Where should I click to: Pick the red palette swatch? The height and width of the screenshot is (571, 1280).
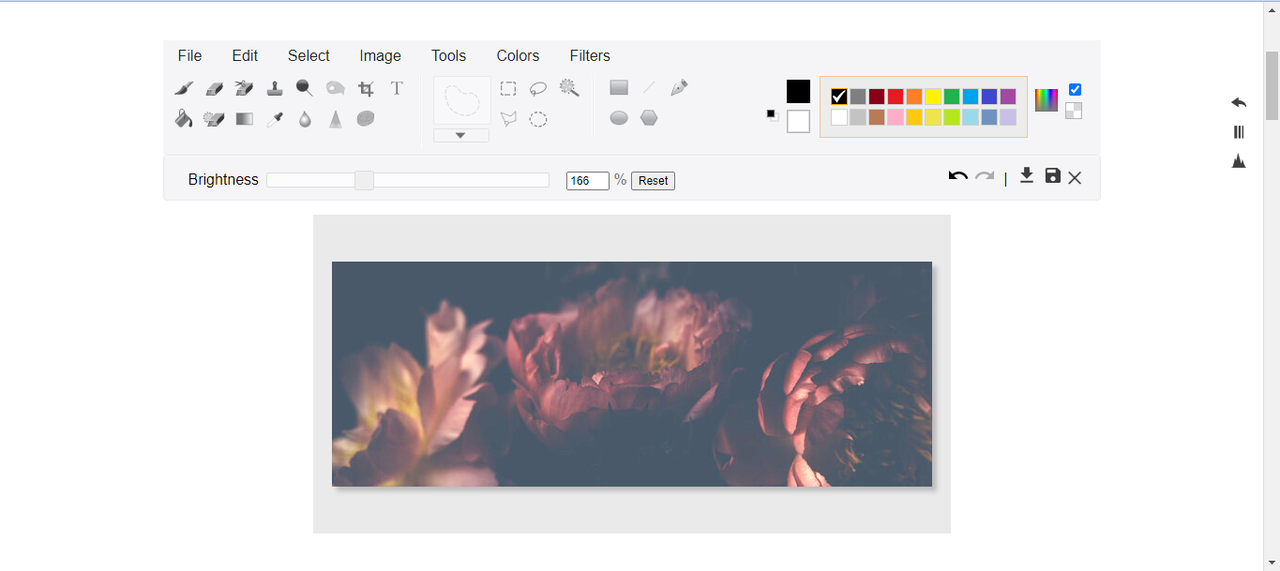pyautogui.click(x=896, y=97)
